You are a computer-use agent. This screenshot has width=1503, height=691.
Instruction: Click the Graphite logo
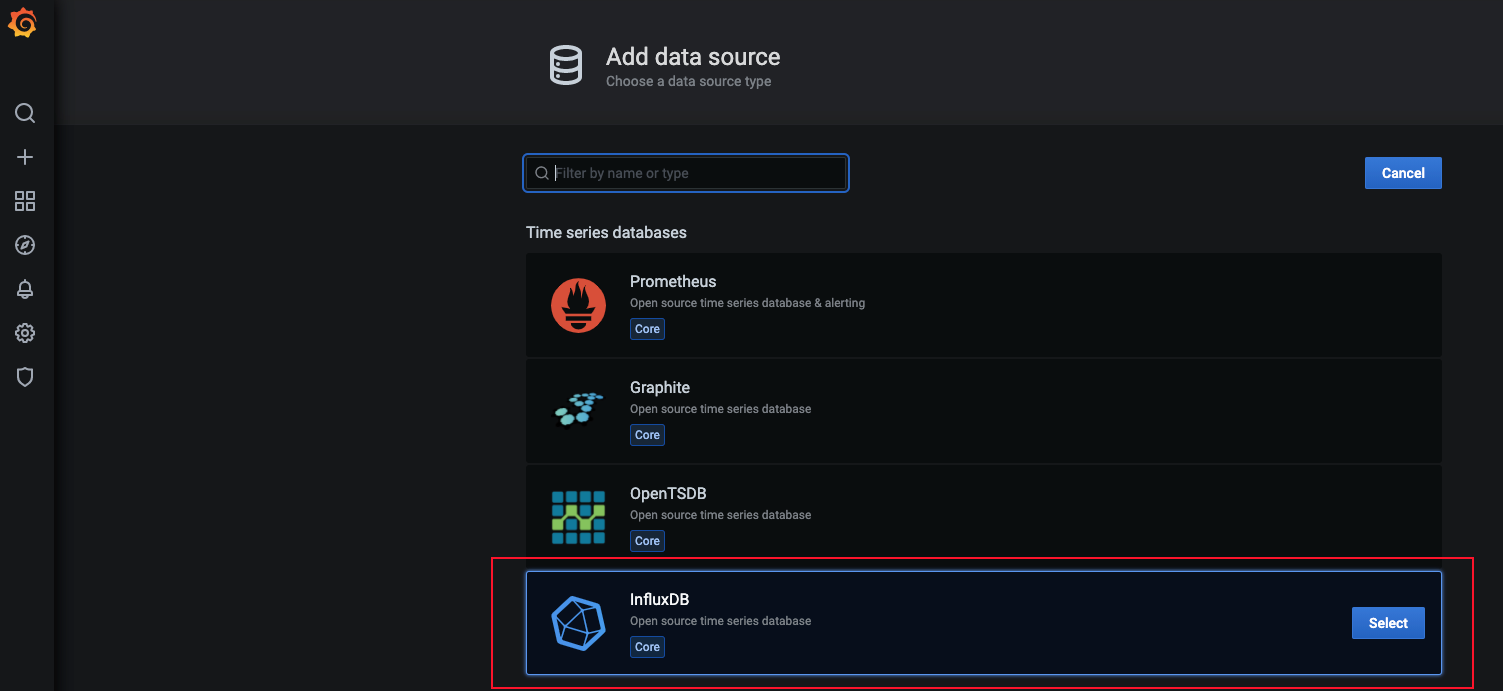click(x=579, y=409)
